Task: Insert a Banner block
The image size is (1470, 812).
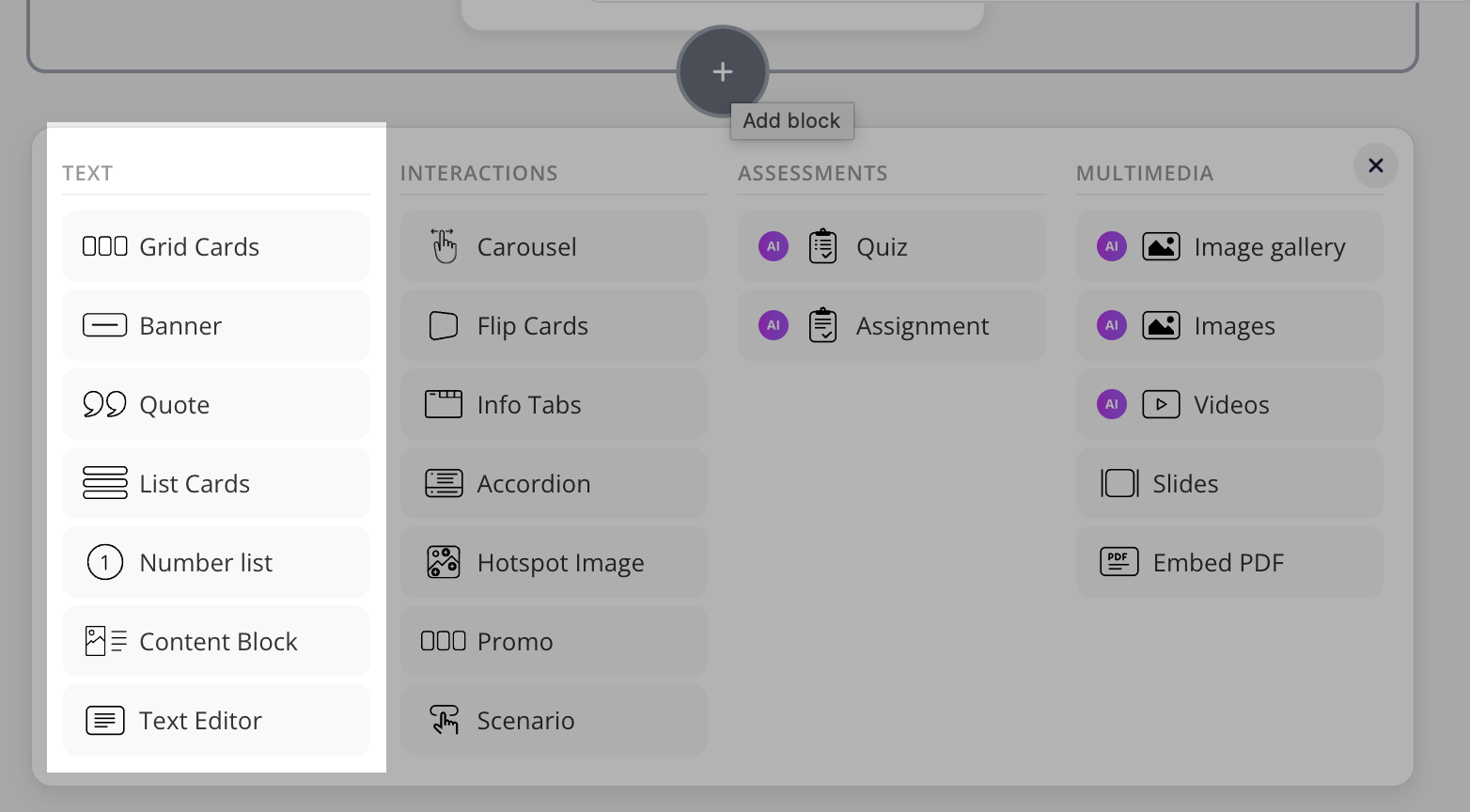Action: (x=216, y=325)
